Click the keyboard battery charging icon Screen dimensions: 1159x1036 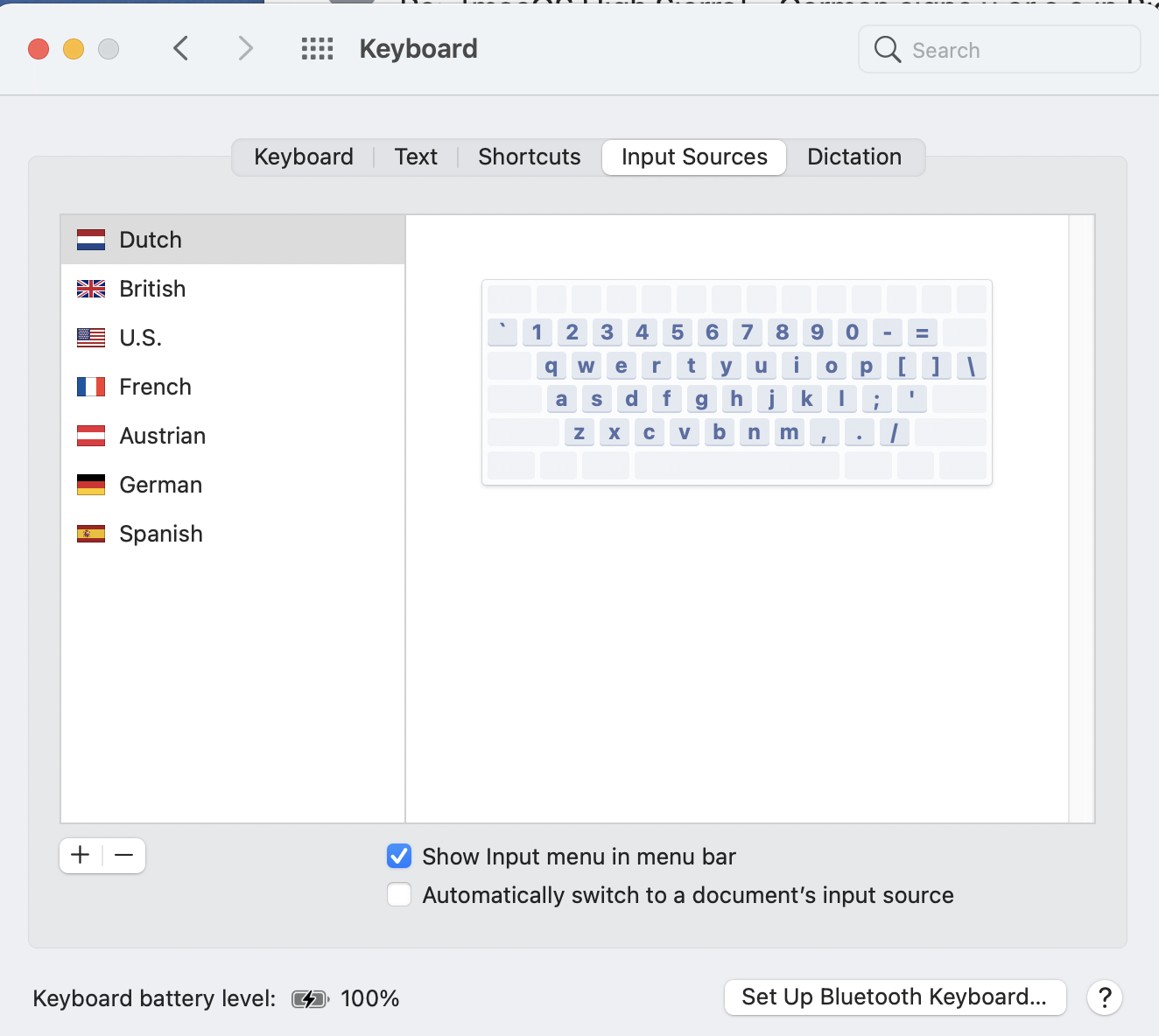click(x=309, y=999)
